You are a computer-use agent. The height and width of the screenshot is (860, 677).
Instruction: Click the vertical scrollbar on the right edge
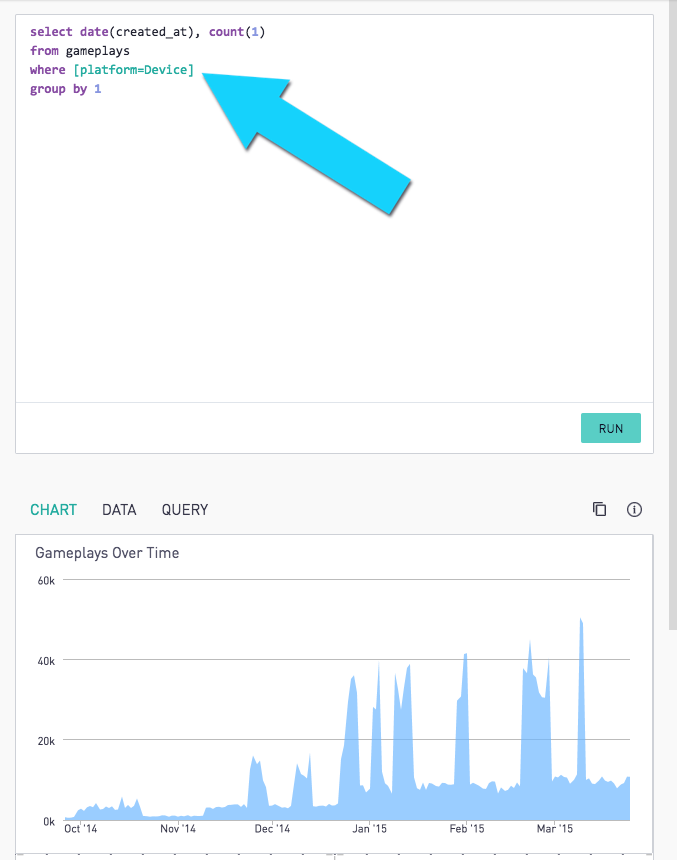(x=673, y=315)
